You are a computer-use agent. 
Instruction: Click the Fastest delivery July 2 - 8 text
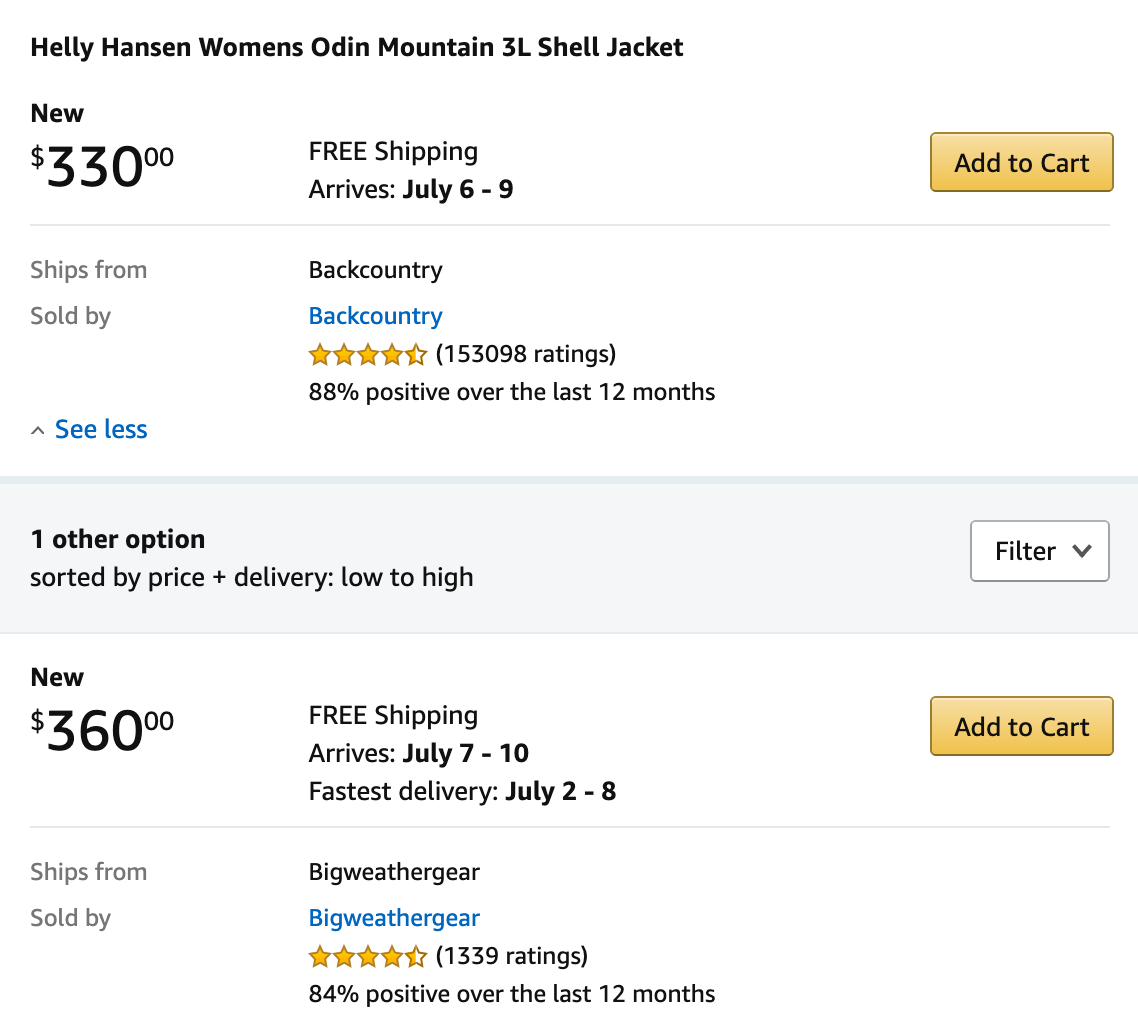point(462,791)
